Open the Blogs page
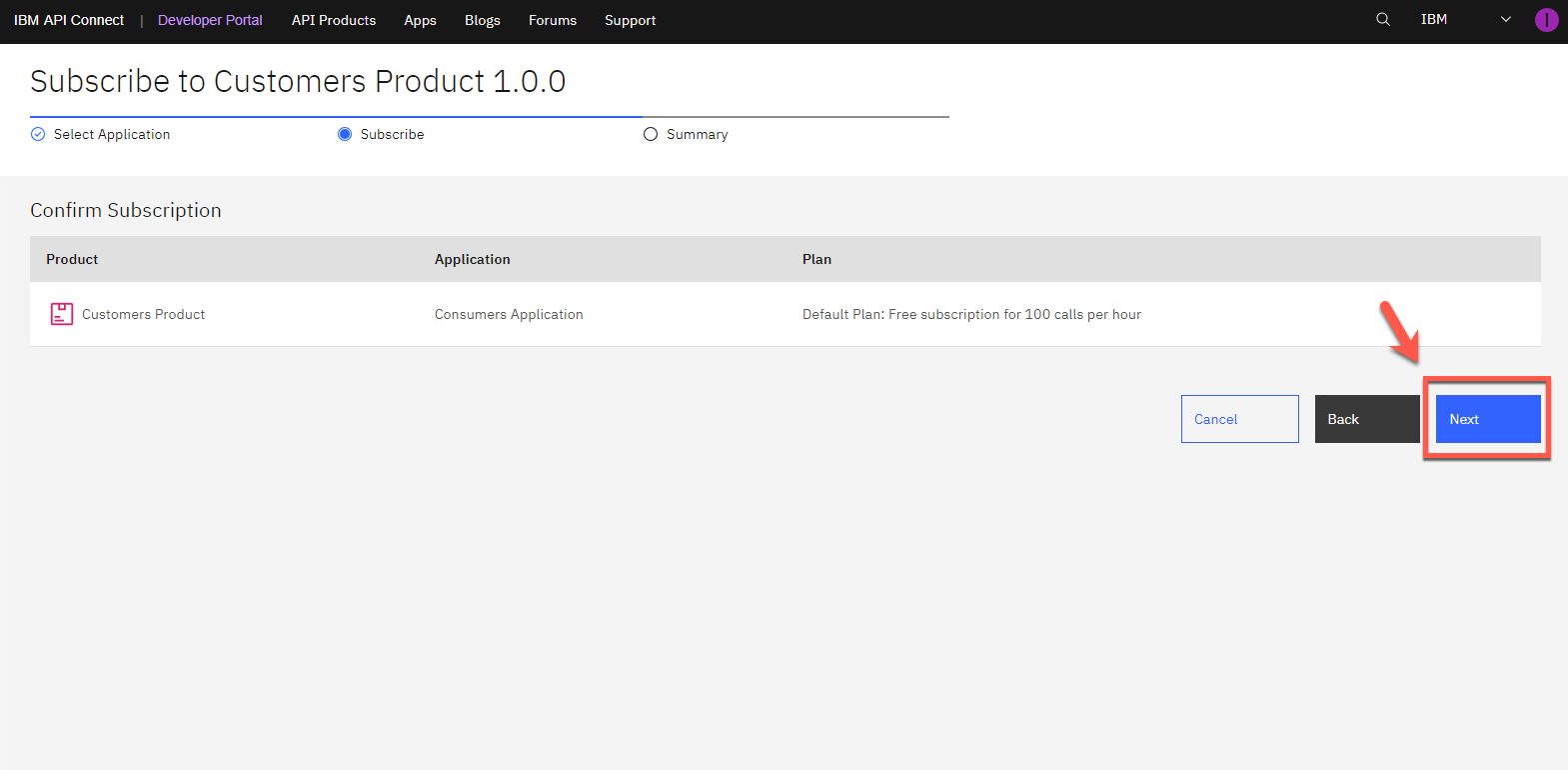Viewport: 1568px width, 770px height. coord(482,20)
